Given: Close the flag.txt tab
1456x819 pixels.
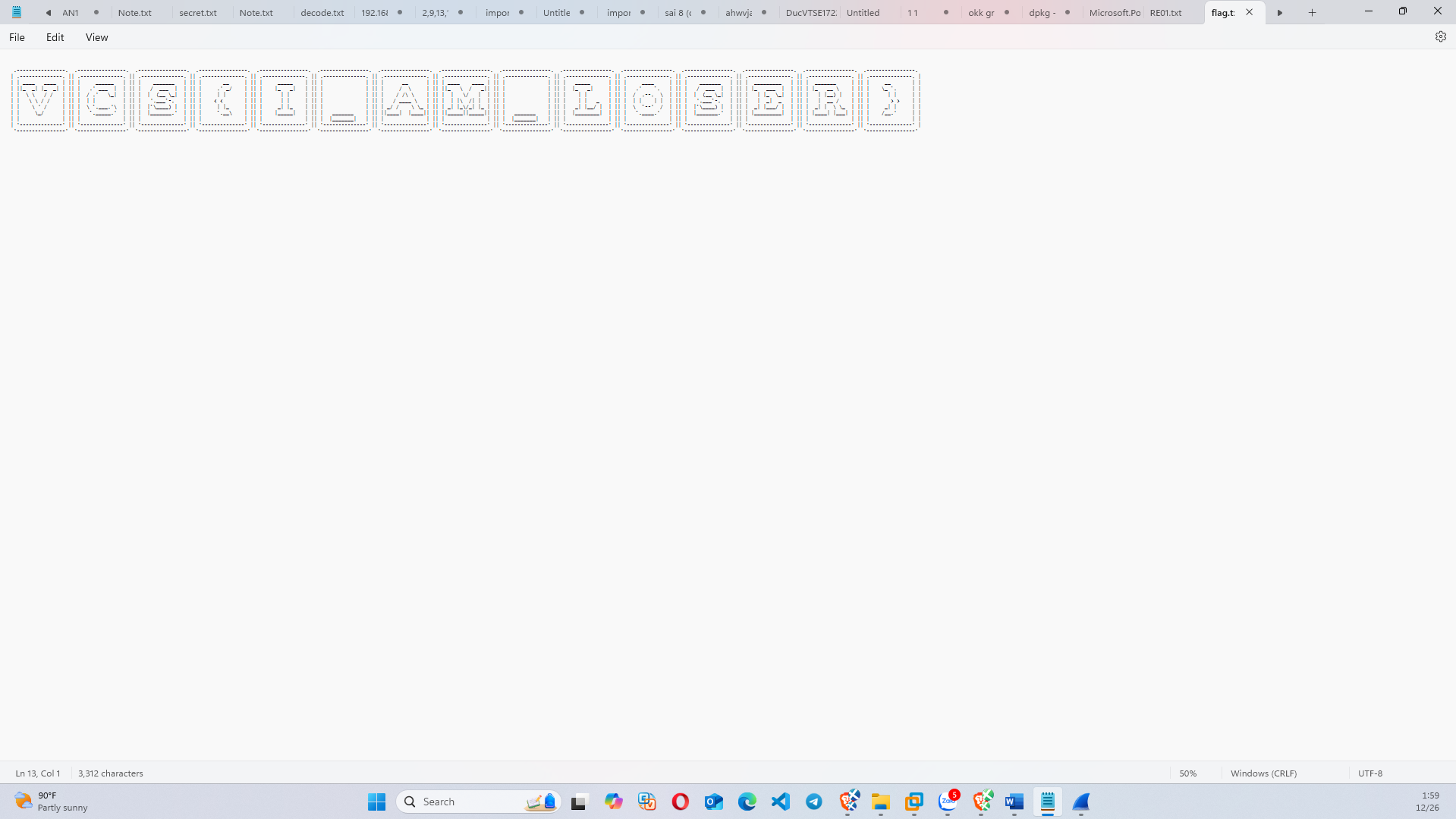Looking at the screenshot, I should coord(1249,12).
